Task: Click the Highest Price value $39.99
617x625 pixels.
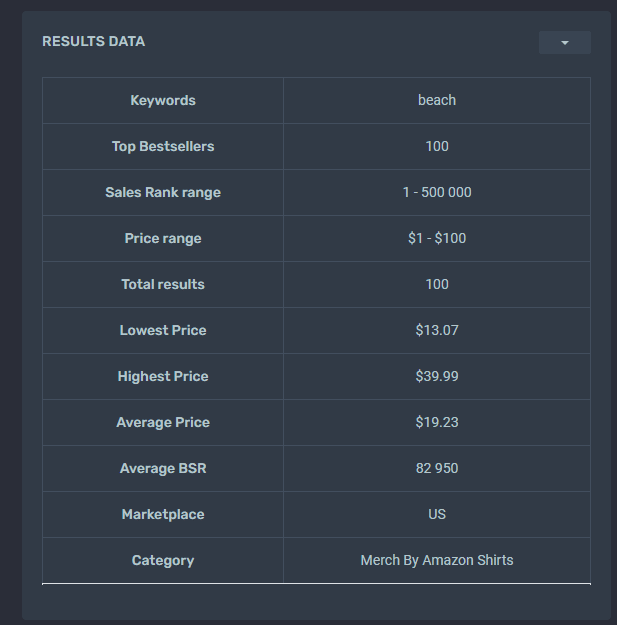Action: point(437,376)
